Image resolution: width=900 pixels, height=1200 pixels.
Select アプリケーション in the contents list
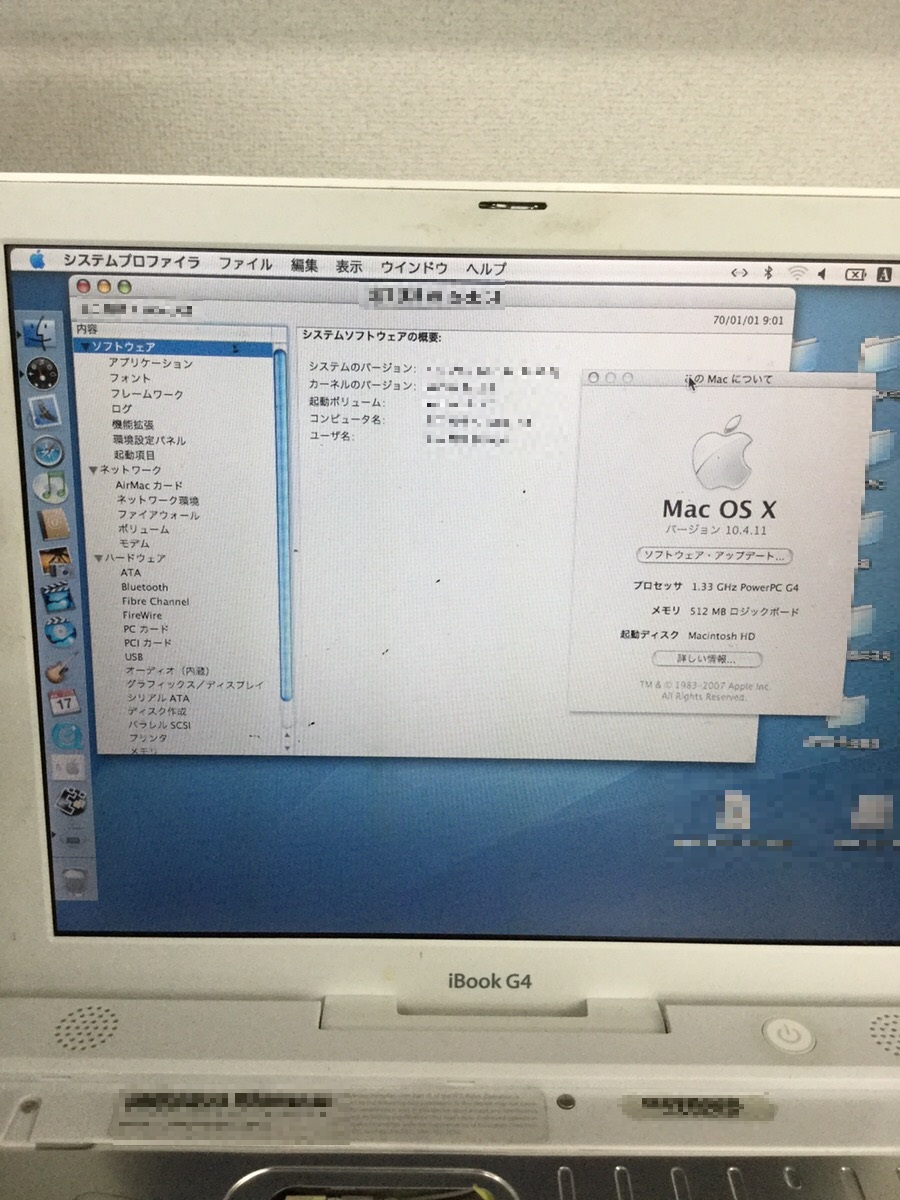(x=151, y=363)
